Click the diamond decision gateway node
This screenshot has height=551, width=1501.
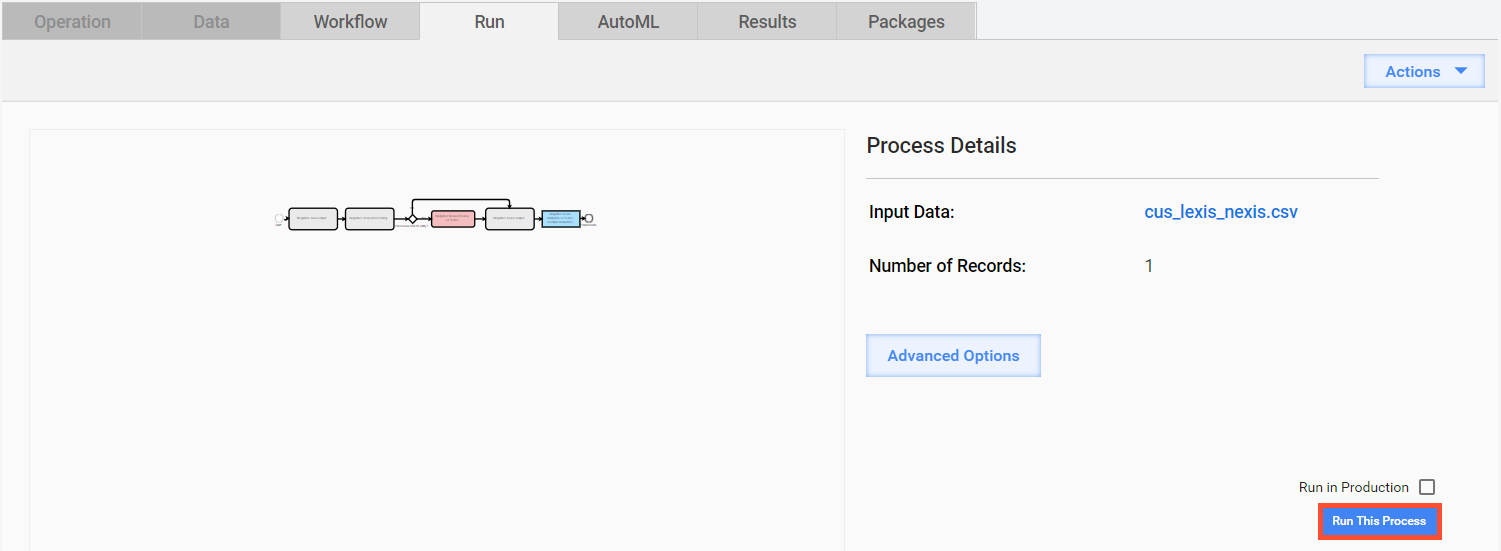tap(412, 219)
